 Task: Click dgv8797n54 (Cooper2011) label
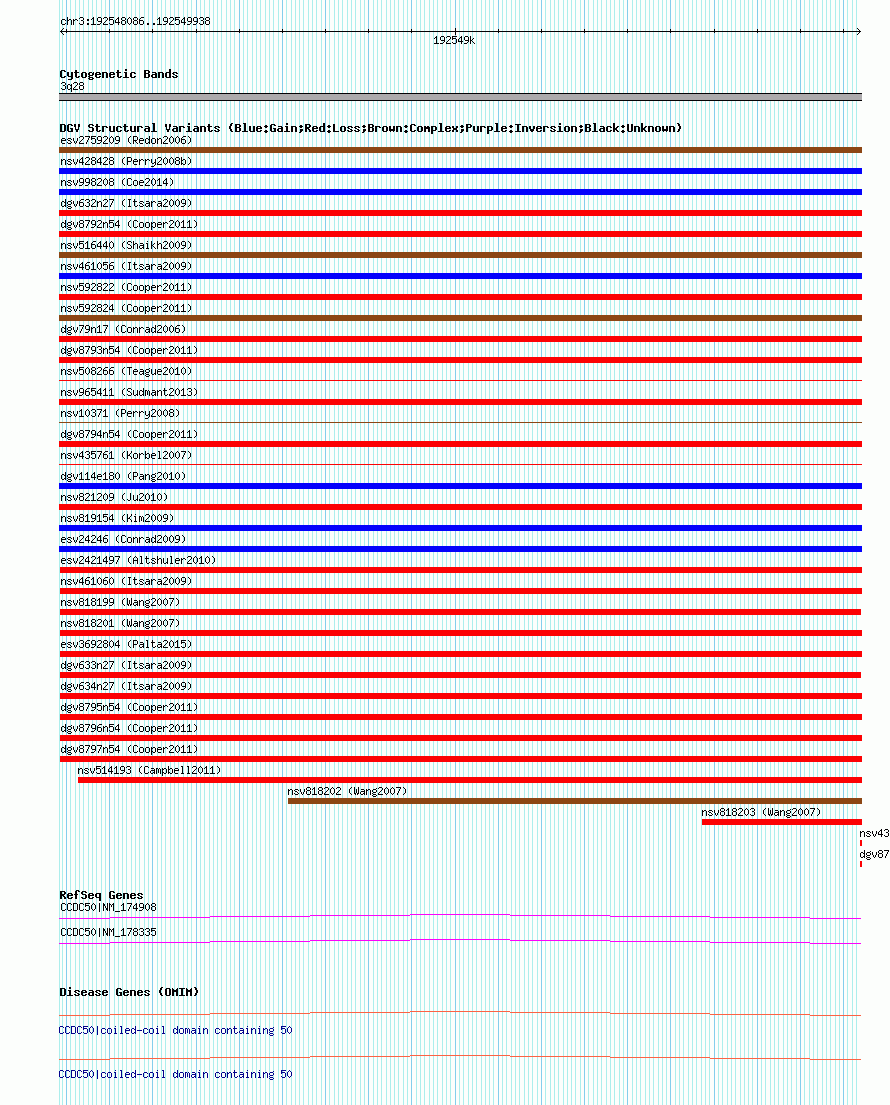point(129,749)
